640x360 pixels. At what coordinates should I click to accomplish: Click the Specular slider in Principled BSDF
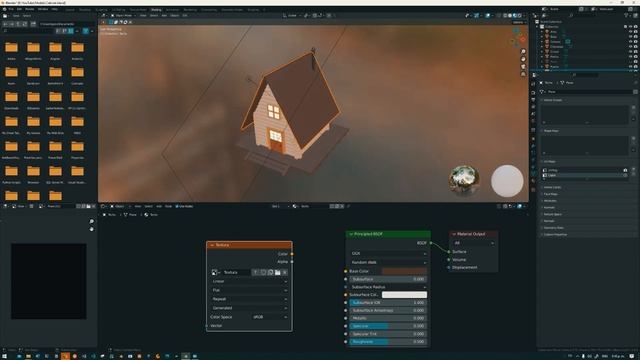pyautogui.click(x=388, y=326)
